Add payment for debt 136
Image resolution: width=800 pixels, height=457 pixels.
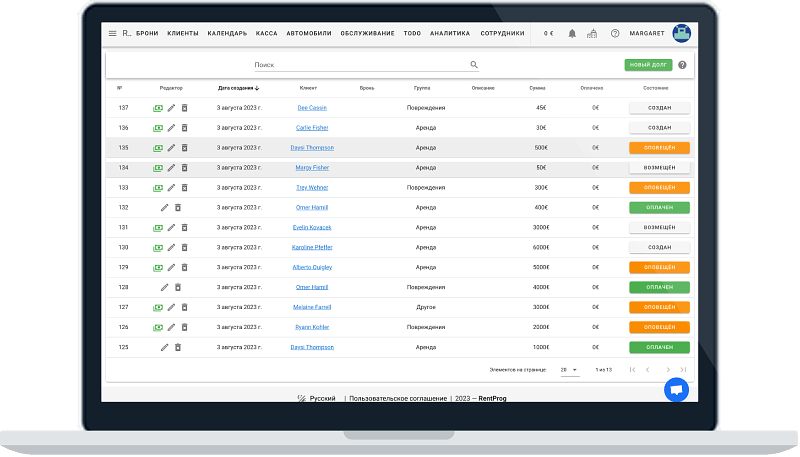[x=158, y=128]
